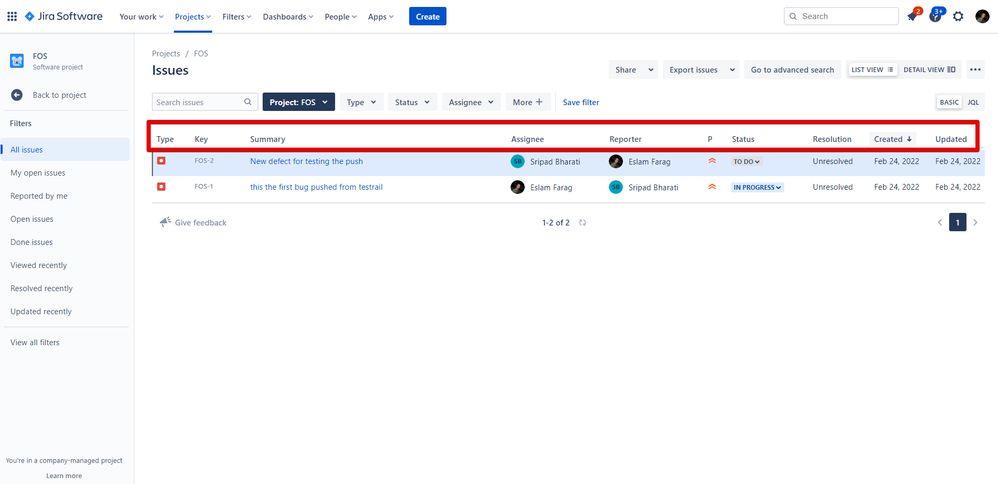Click the magnifier icon in Search issues
Viewport: 998px width, 484px height.
(248, 102)
